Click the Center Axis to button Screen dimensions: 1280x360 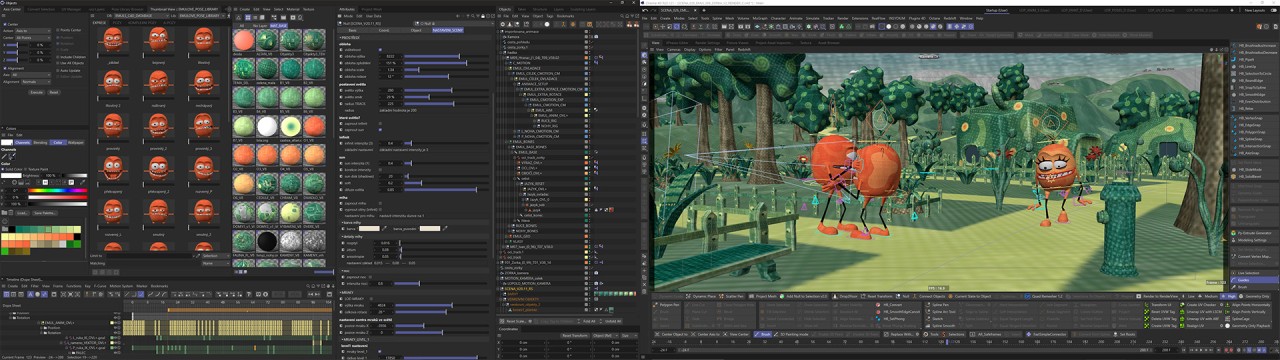click(705, 334)
